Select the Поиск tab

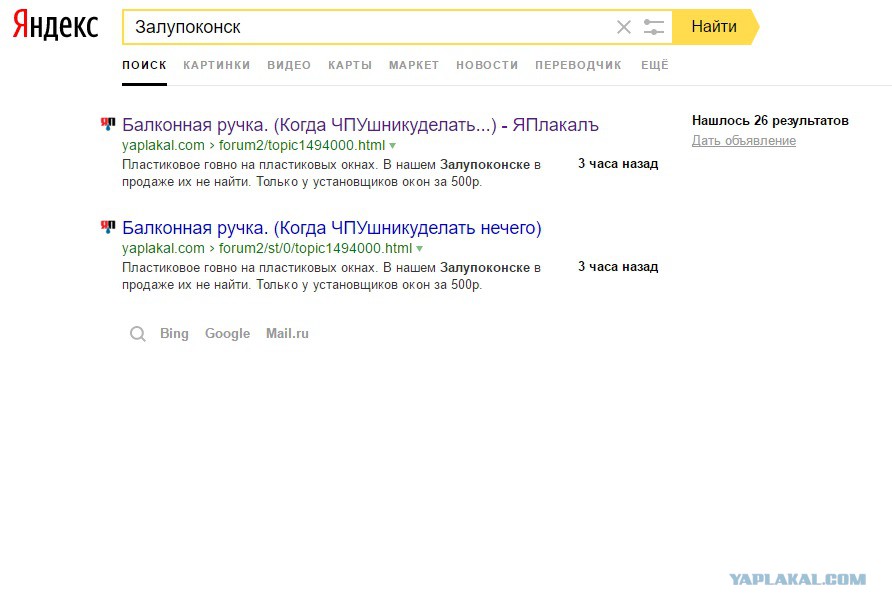pyautogui.click(x=144, y=65)
